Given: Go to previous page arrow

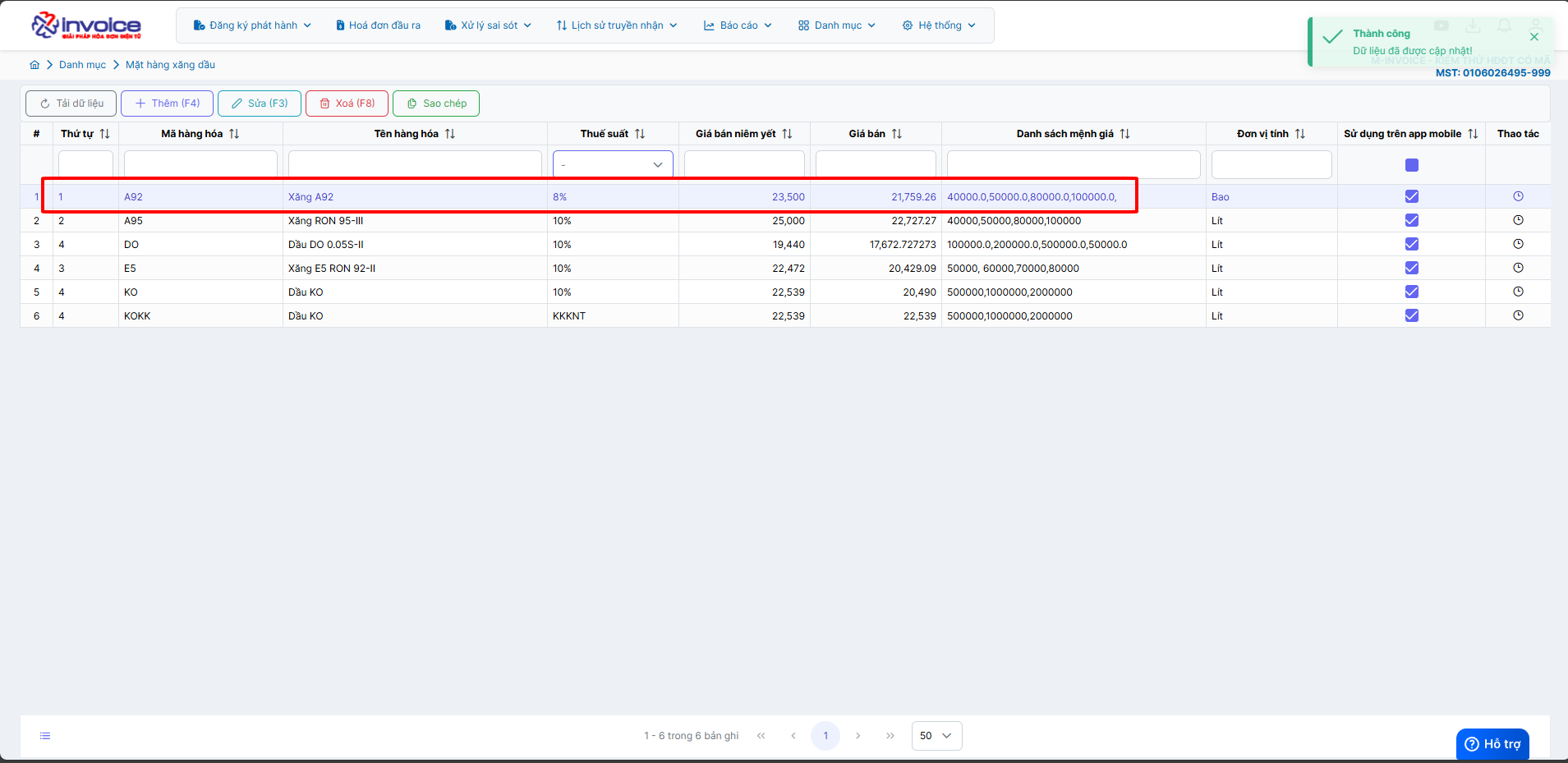Looking at the screenshot, I should click(x=793, y=736).
